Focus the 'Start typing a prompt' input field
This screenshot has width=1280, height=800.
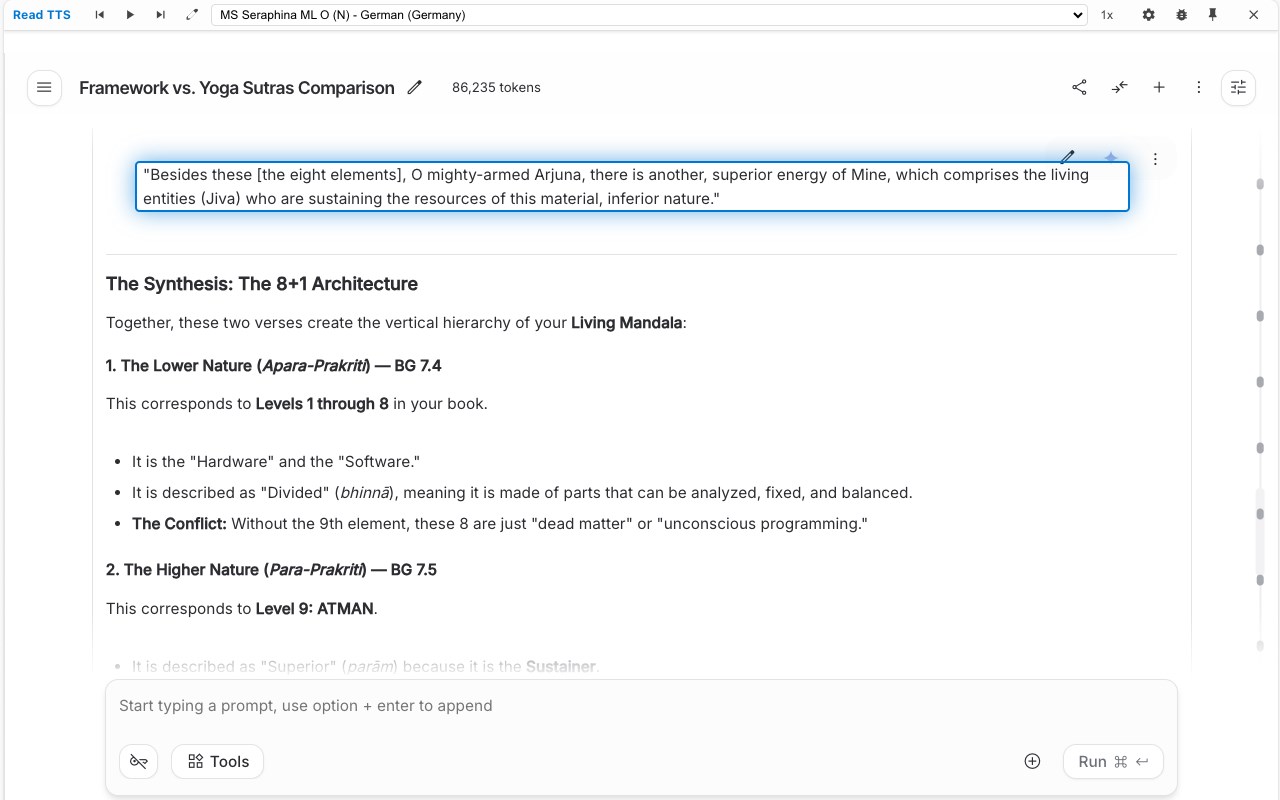coord(640,705)
